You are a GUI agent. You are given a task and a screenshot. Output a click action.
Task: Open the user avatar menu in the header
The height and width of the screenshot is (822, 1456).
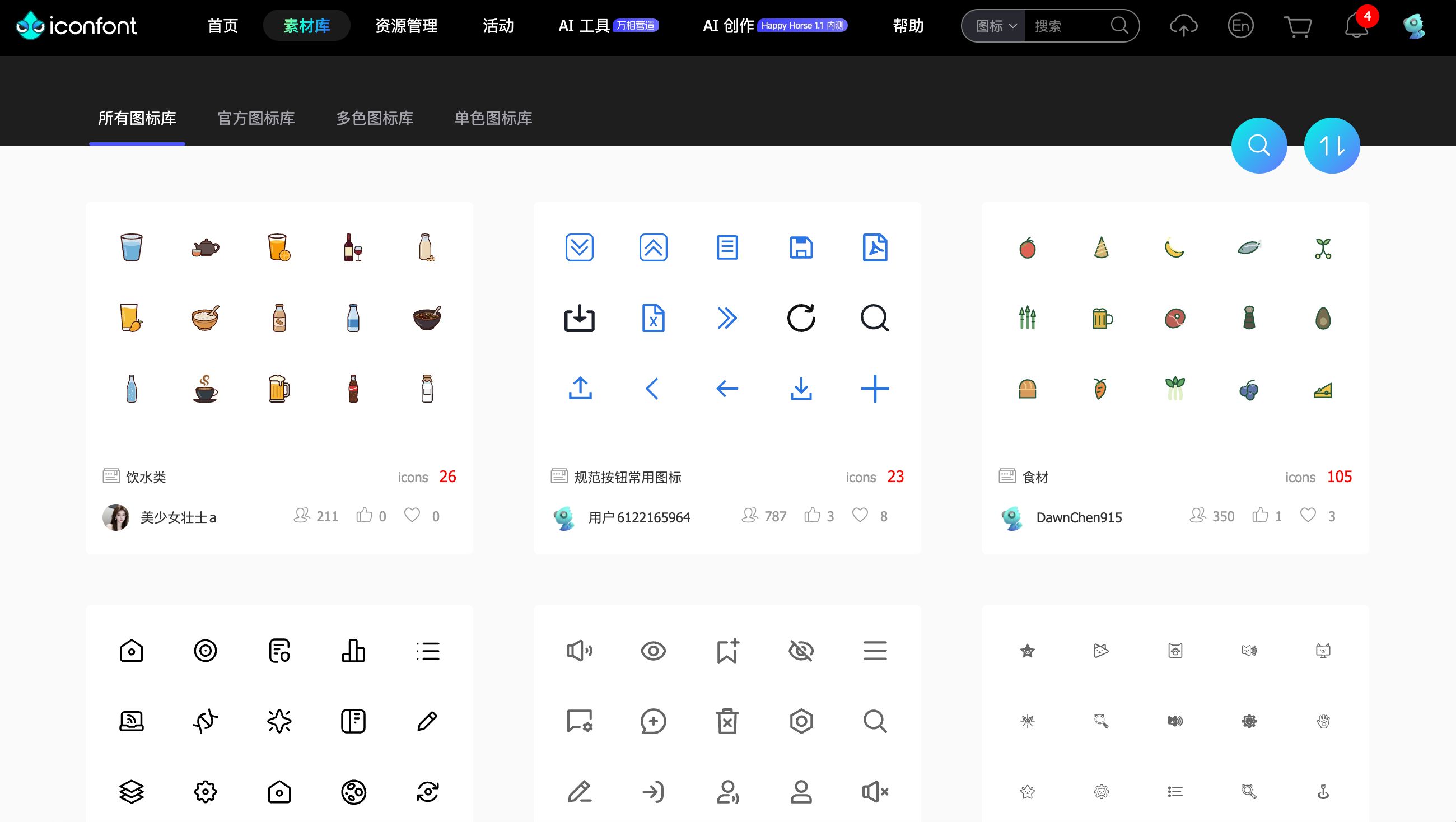click(1414, 26)
